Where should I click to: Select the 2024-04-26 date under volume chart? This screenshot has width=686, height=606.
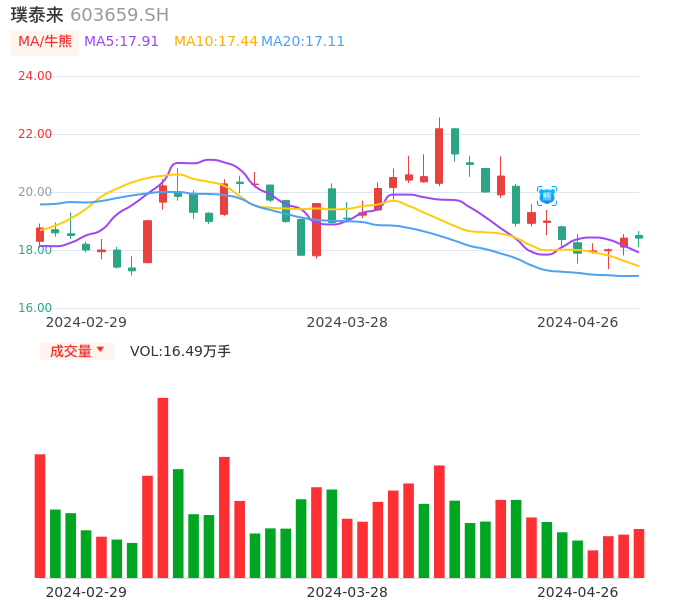click(577, 592)
